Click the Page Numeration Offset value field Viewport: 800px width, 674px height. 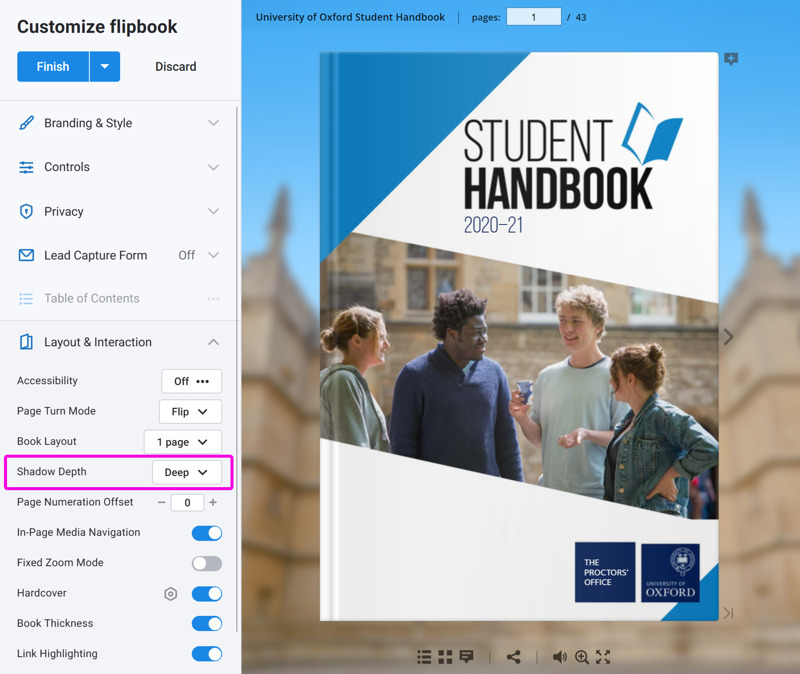(187, 503)
